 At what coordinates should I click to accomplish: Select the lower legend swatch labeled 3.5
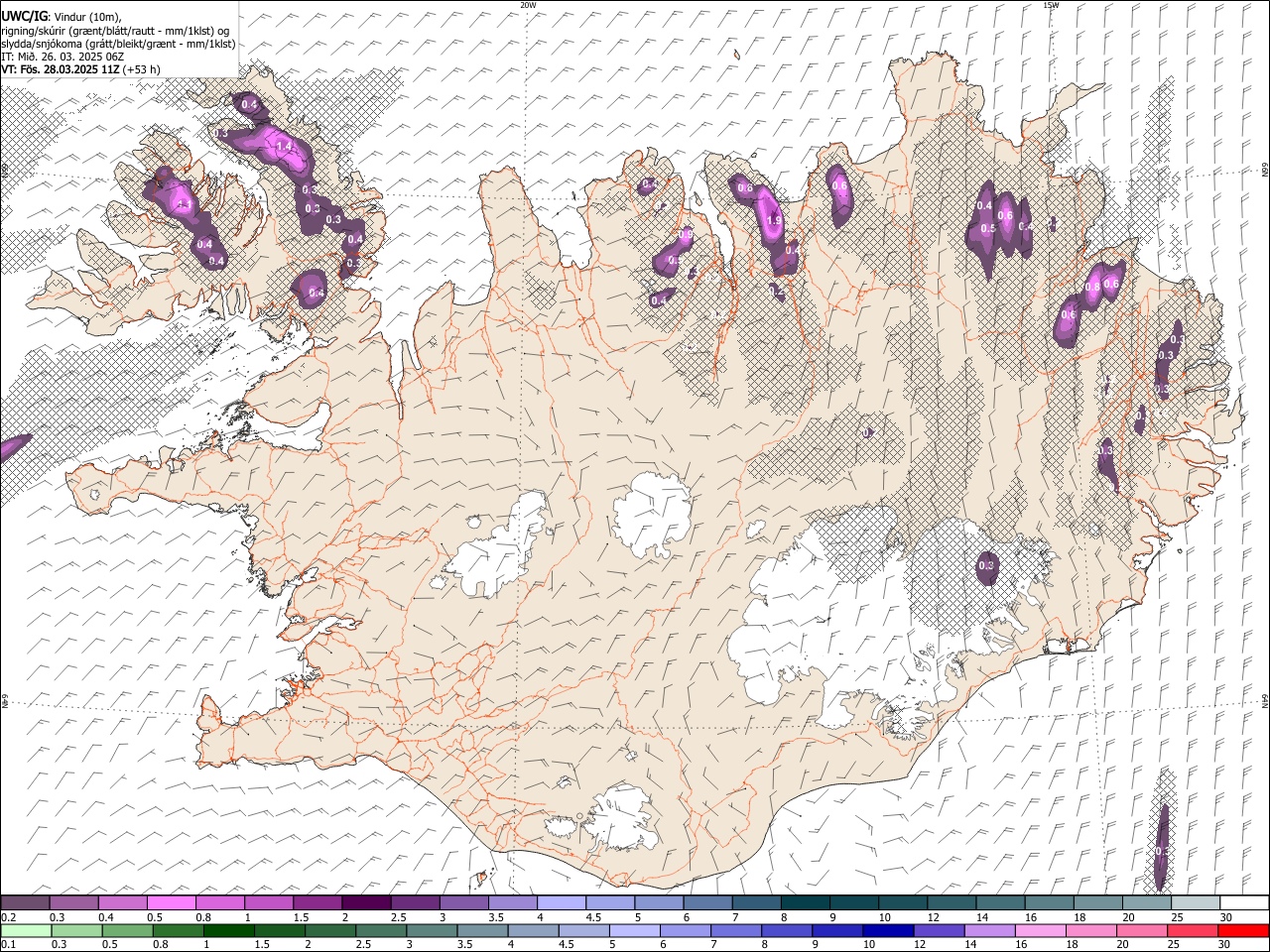(x=481, y=930)
